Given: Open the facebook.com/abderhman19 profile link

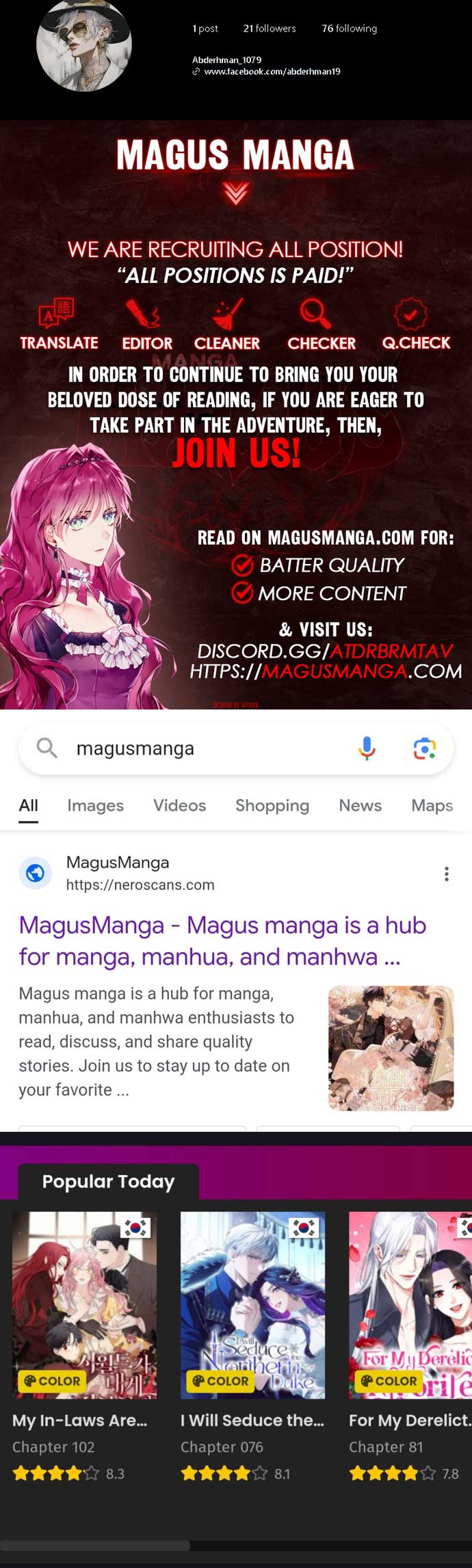Looking at the screenshot, I should pyautogui.click(x=272, y=71).
